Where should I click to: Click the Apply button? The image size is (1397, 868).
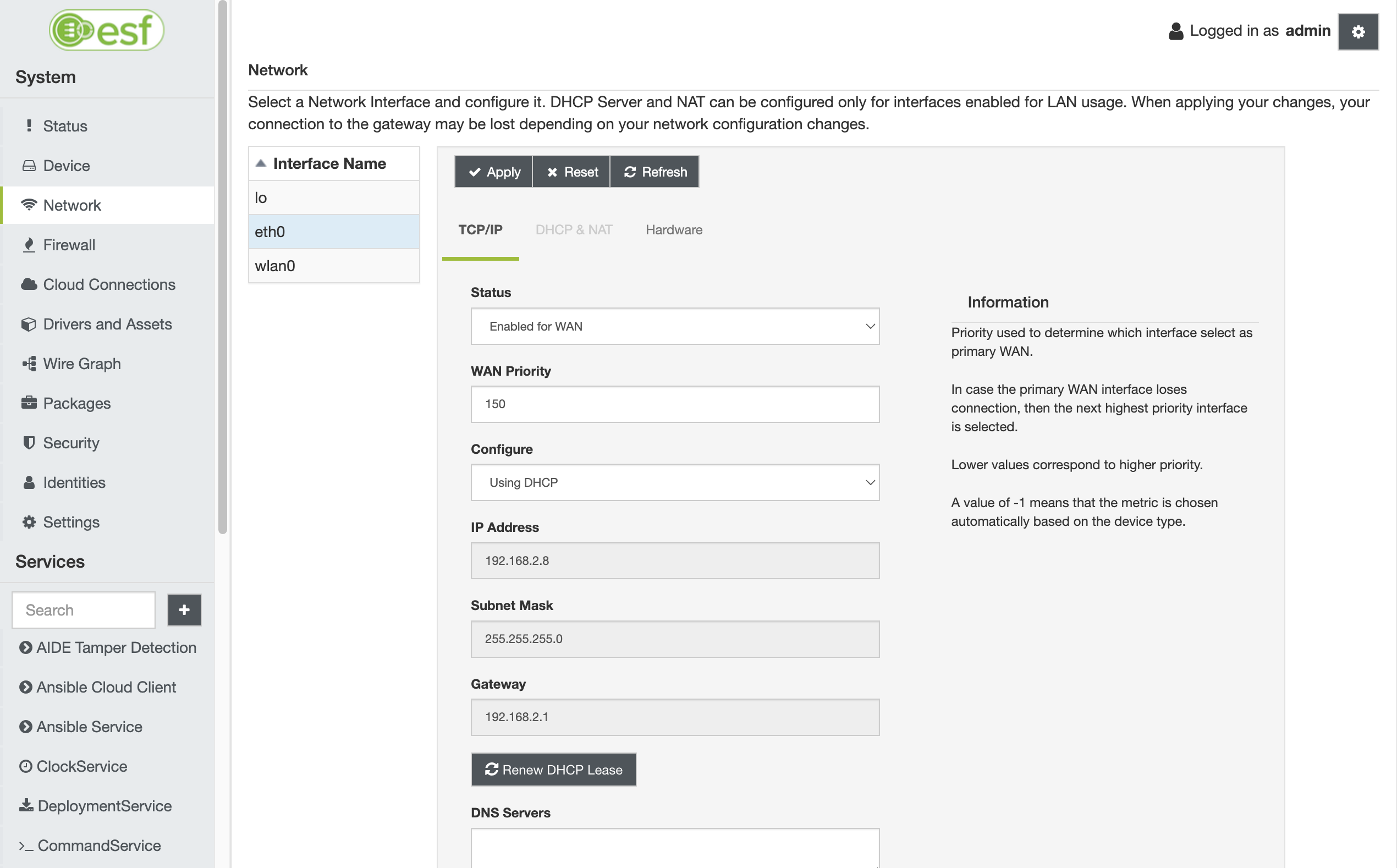pyautogui.click(x=493, y=172)
